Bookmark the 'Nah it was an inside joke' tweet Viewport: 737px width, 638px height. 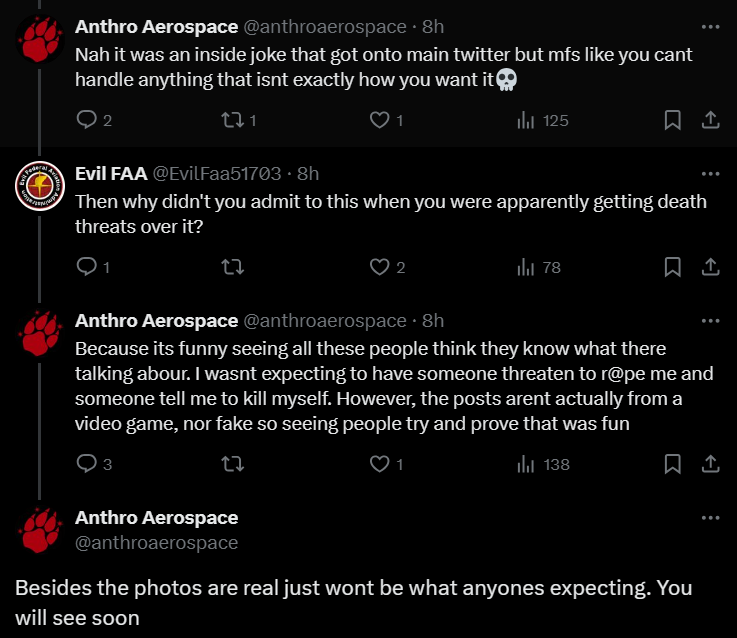pyautogui.click(x=673, y=120)
